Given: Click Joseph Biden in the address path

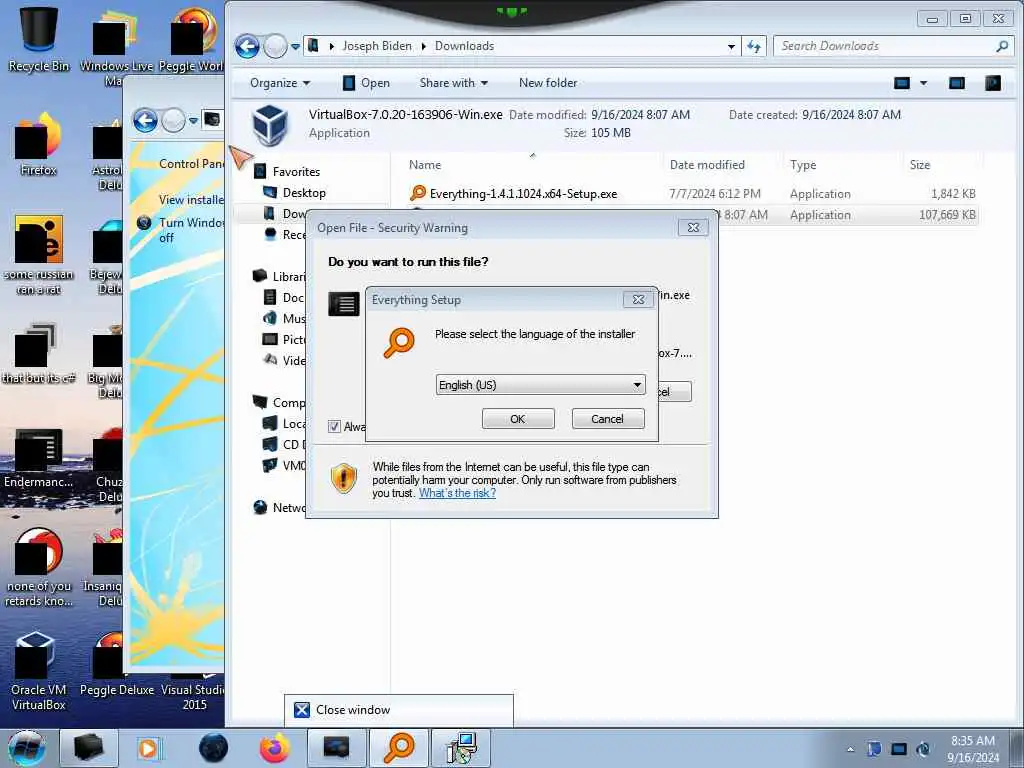Looking at the screenshot, I should point(377,46).
